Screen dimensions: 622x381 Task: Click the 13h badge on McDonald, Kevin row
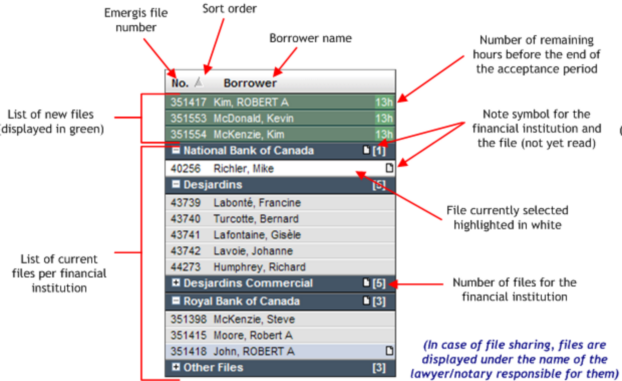coord(384,118)
